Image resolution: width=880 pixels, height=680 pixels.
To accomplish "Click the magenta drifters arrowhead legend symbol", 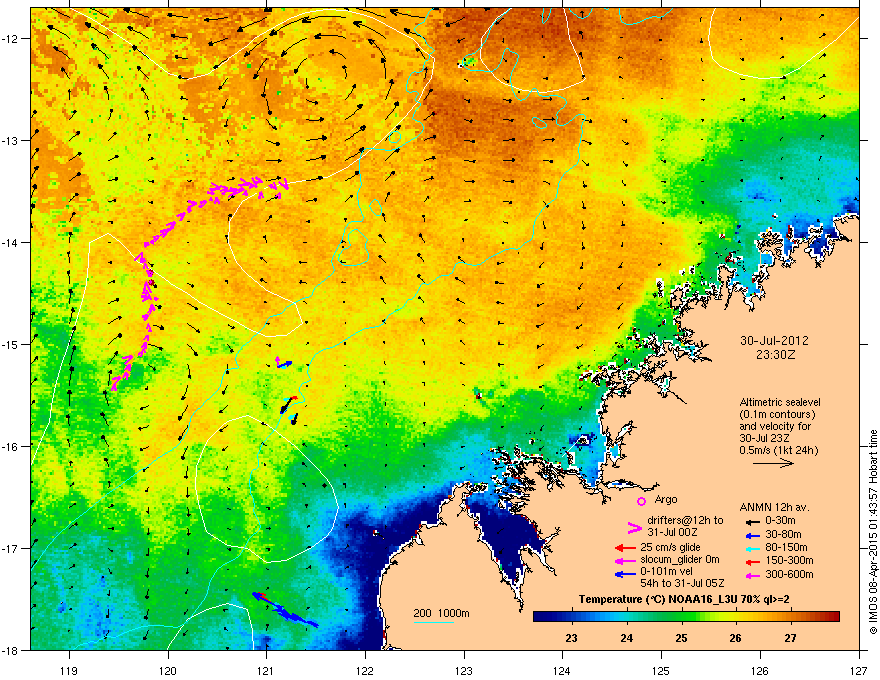I will tap(634, 528).
